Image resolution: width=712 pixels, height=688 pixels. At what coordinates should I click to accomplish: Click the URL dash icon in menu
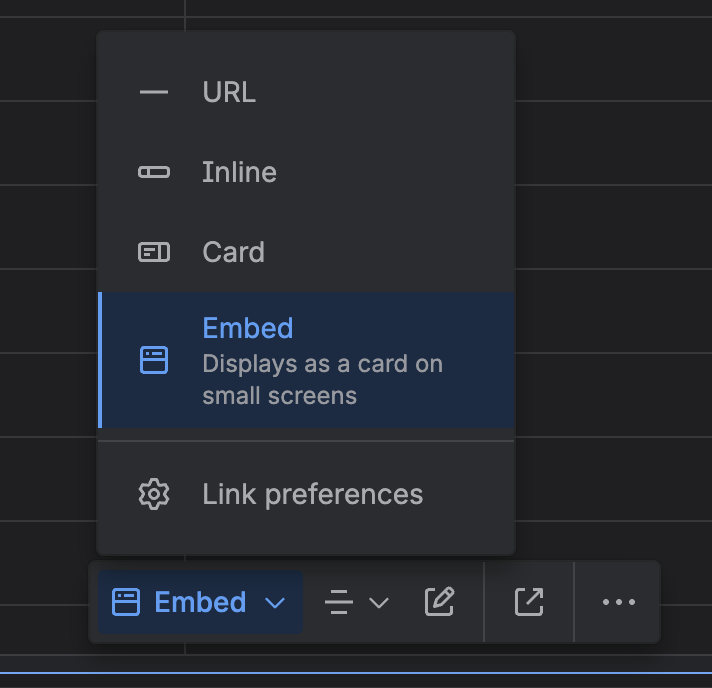(x=154, y=92)
